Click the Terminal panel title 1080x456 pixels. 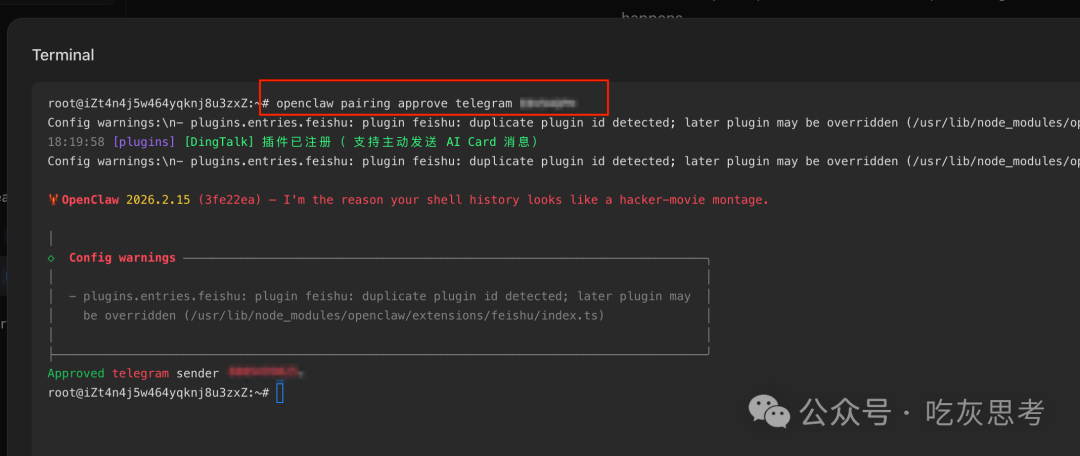click(63, 55)
